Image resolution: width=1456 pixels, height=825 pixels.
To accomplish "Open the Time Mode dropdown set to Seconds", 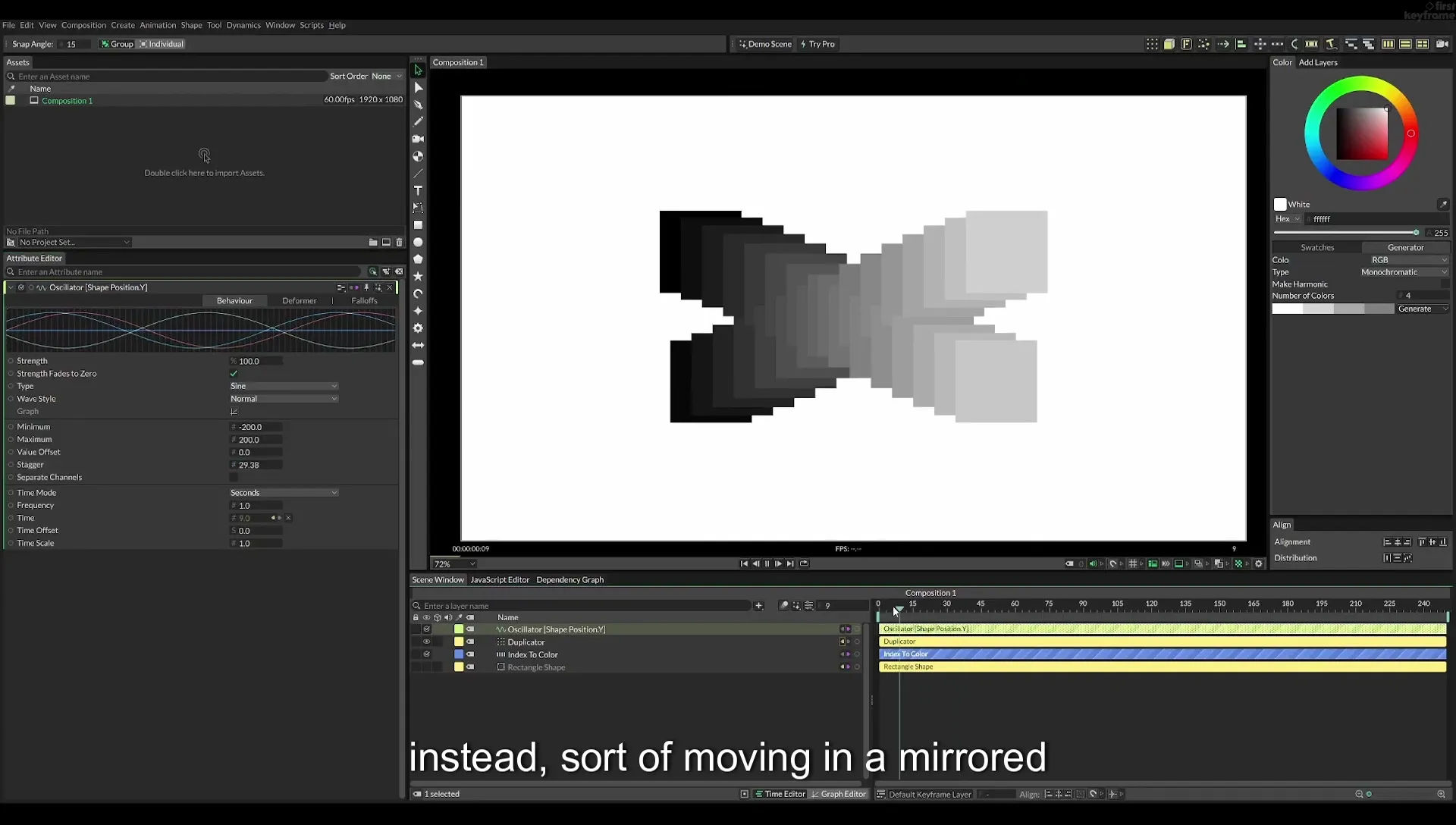I will [x=284, y=493].
